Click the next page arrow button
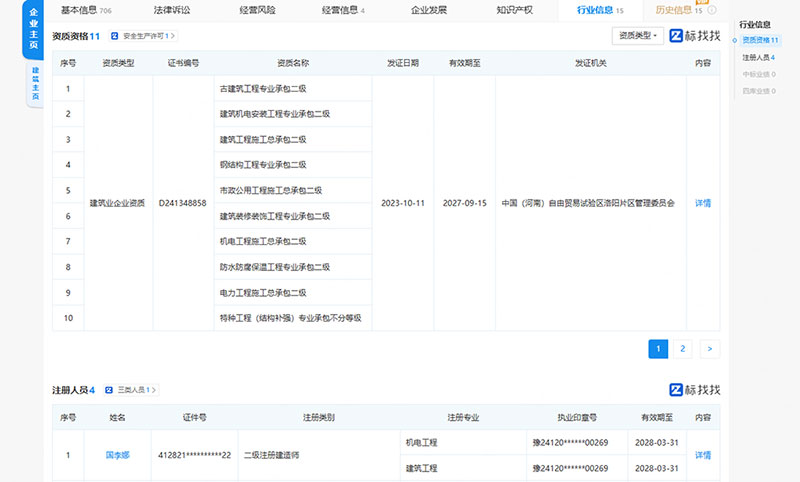 [x=708, y=349]
